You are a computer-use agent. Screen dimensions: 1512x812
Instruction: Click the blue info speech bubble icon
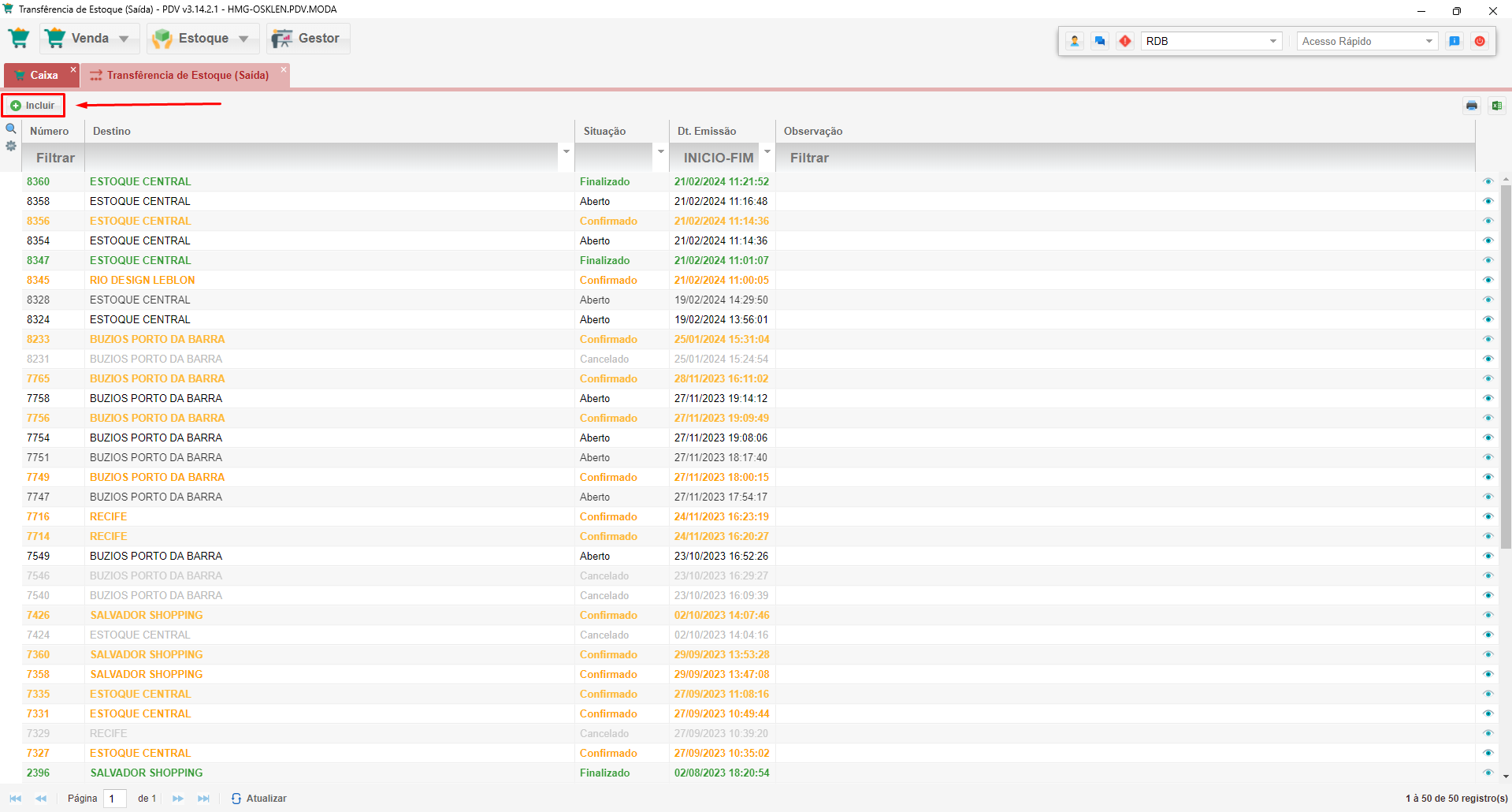pos(1454,41)
